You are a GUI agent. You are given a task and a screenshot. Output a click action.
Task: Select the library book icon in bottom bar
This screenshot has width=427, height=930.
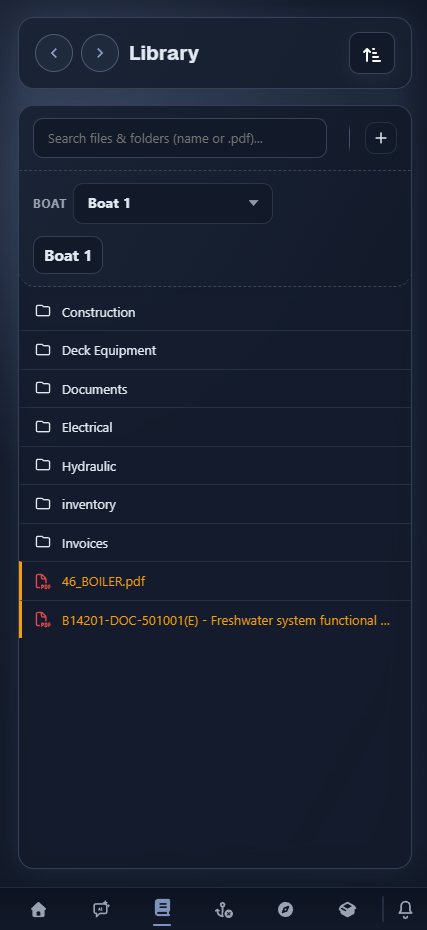162,908
